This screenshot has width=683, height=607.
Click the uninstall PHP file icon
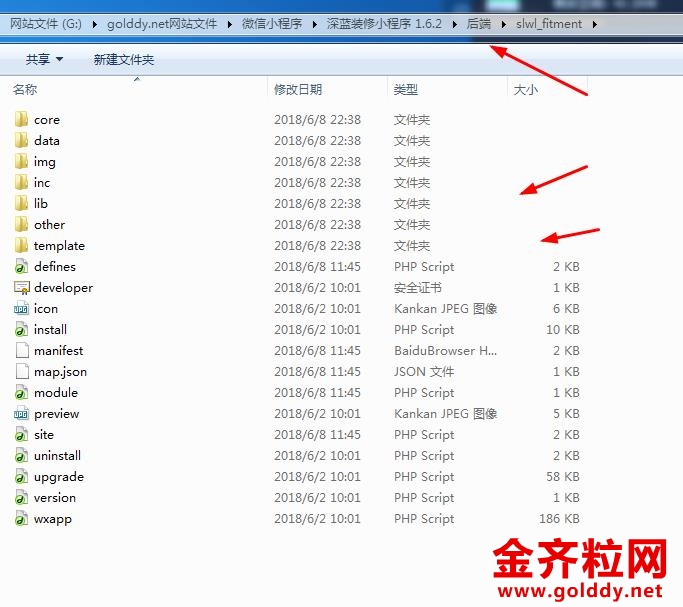pos(21,455)
